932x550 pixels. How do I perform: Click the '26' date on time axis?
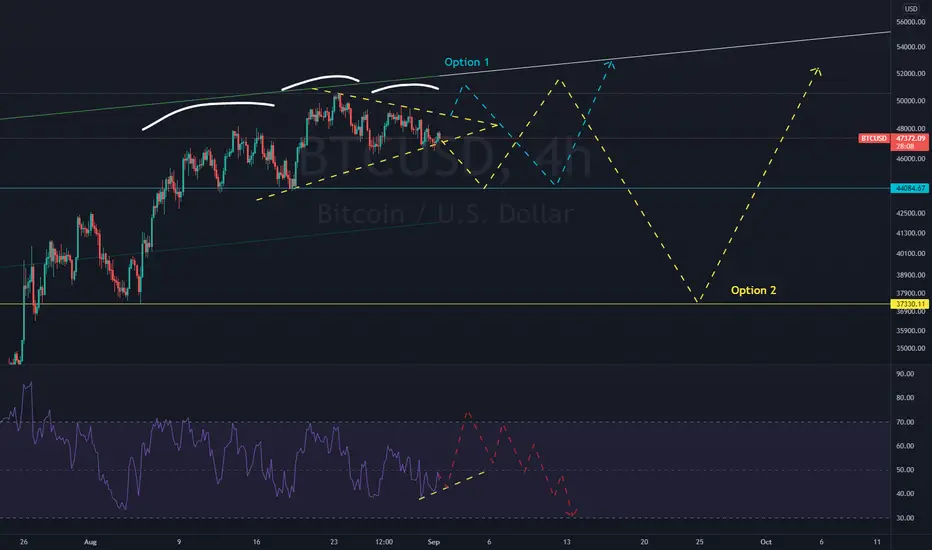tap(23, 542)
